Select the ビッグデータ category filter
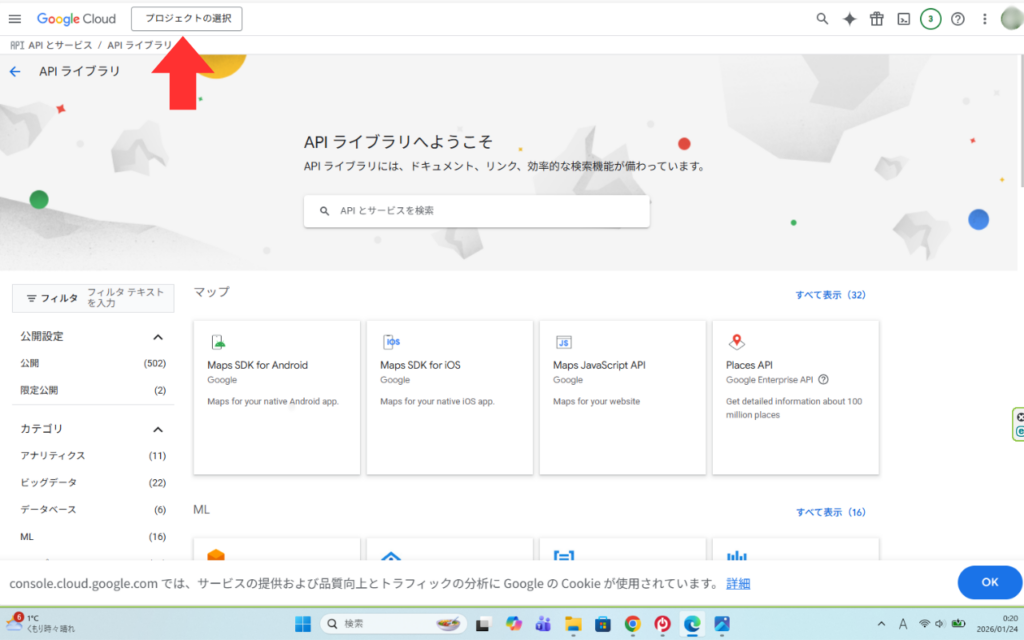This screenshot has width=1024, height=640. click(48, 482)
